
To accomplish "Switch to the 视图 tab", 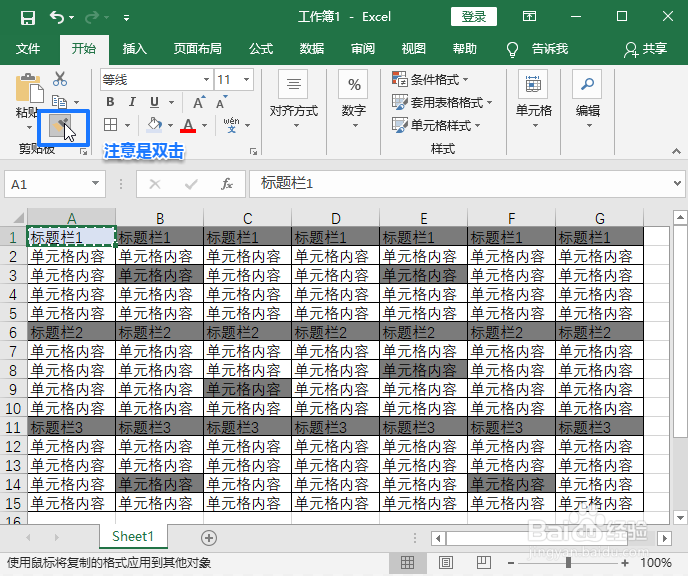I will 414,48.
